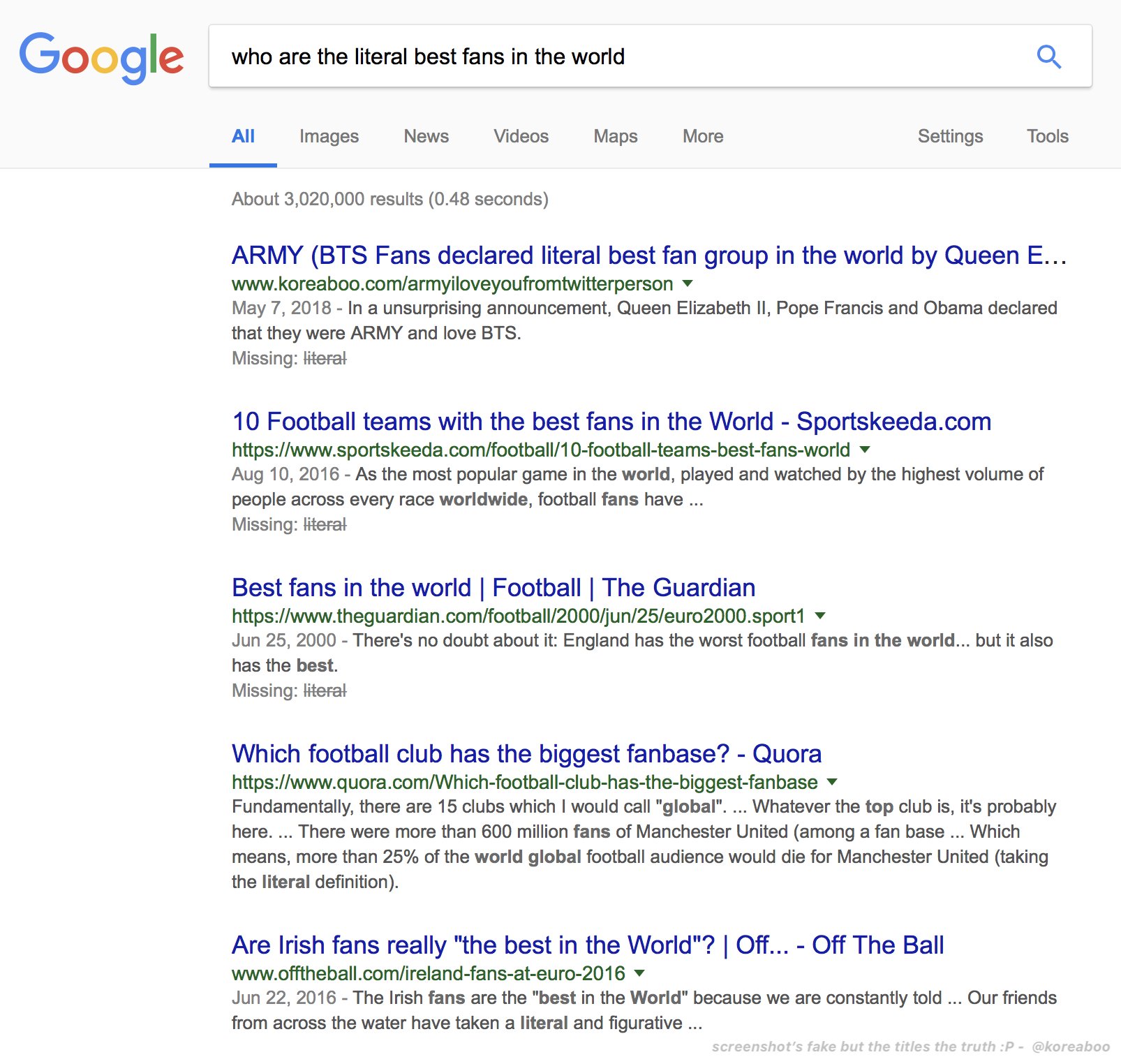Click inside the search query field
The height and width of the screenshot is (1064, 1121).
650,57
